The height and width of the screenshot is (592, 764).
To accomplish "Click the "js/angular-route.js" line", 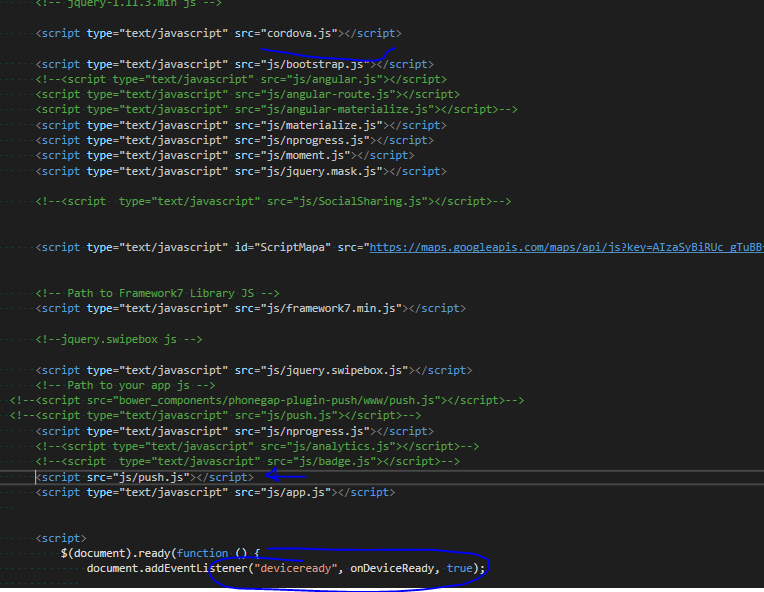I will [248, 95].
